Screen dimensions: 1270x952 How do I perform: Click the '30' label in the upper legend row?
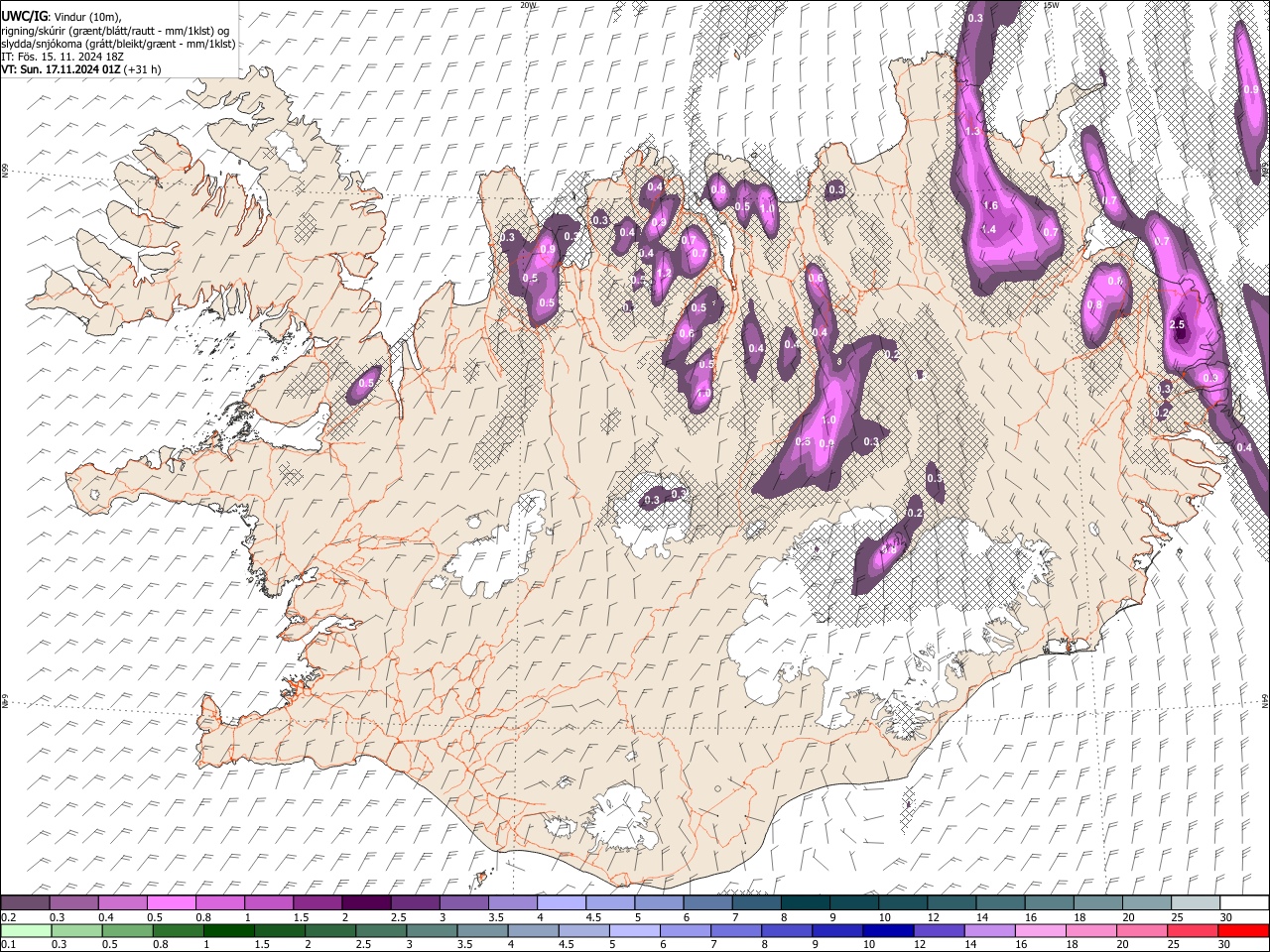coord(1224,917)
